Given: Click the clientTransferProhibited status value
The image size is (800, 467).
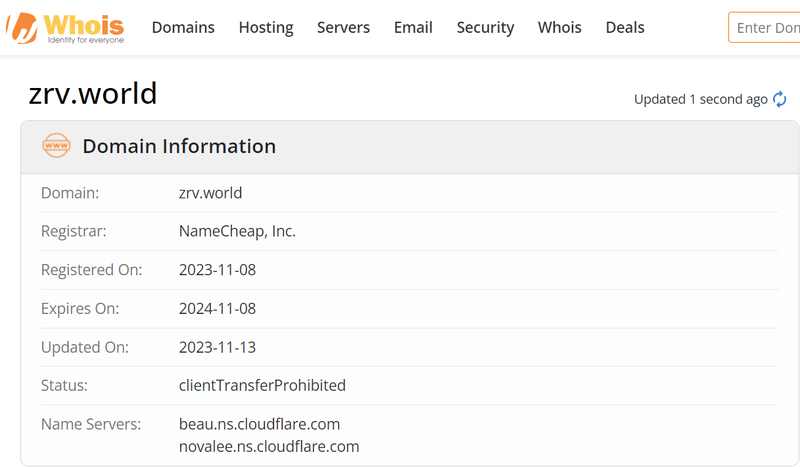Looking at the screenshot, I should 262,385.
